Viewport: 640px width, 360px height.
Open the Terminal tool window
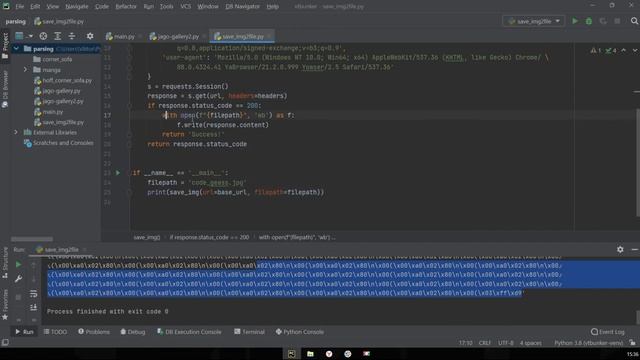249,332
